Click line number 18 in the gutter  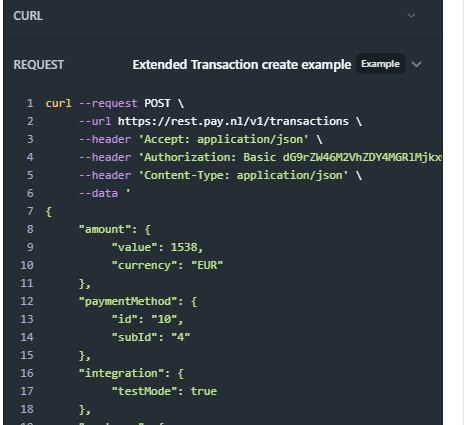click(x=27, y=409)
